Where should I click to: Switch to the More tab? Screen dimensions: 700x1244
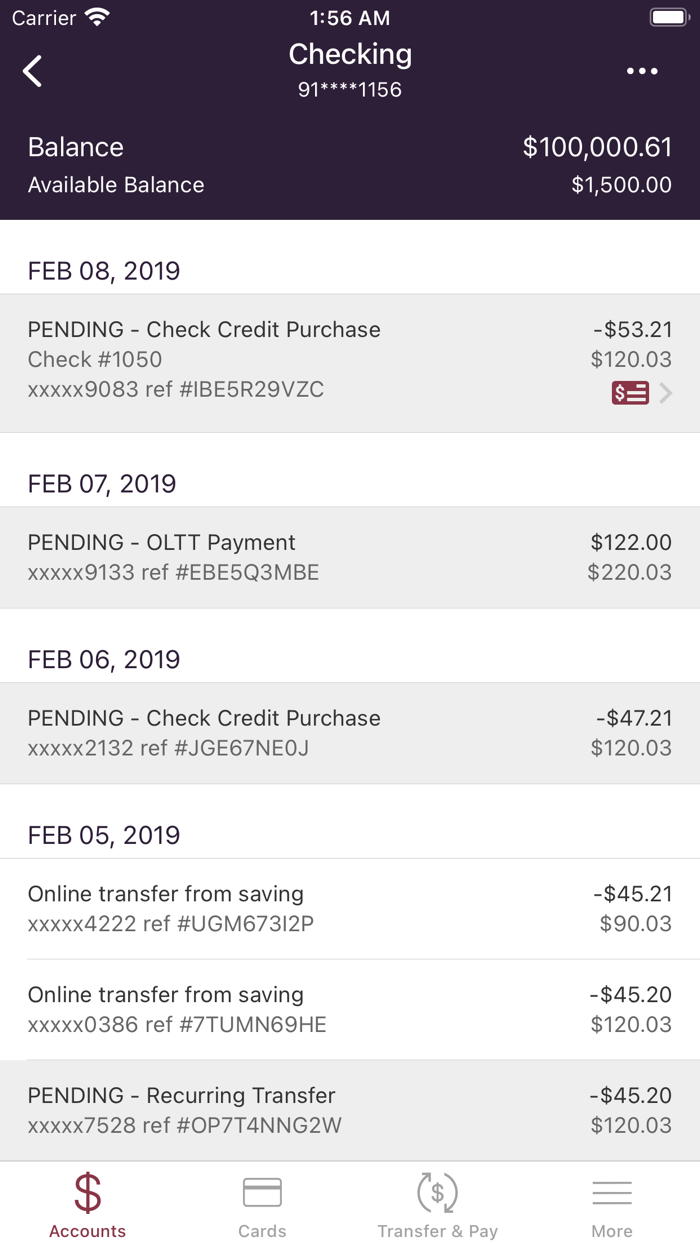[x=612, y=1202]
